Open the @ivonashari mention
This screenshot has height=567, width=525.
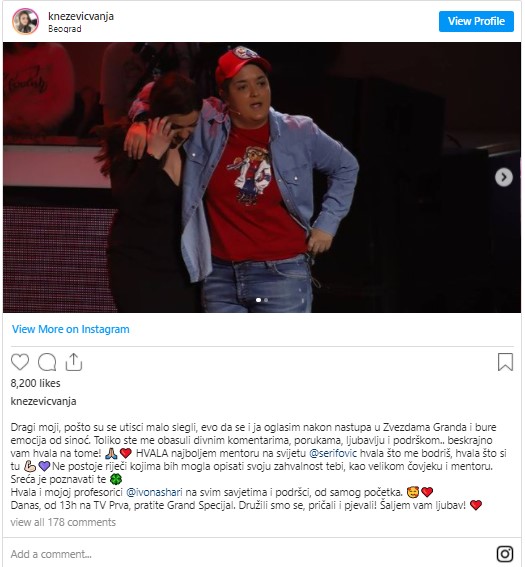tap(154, 492)
